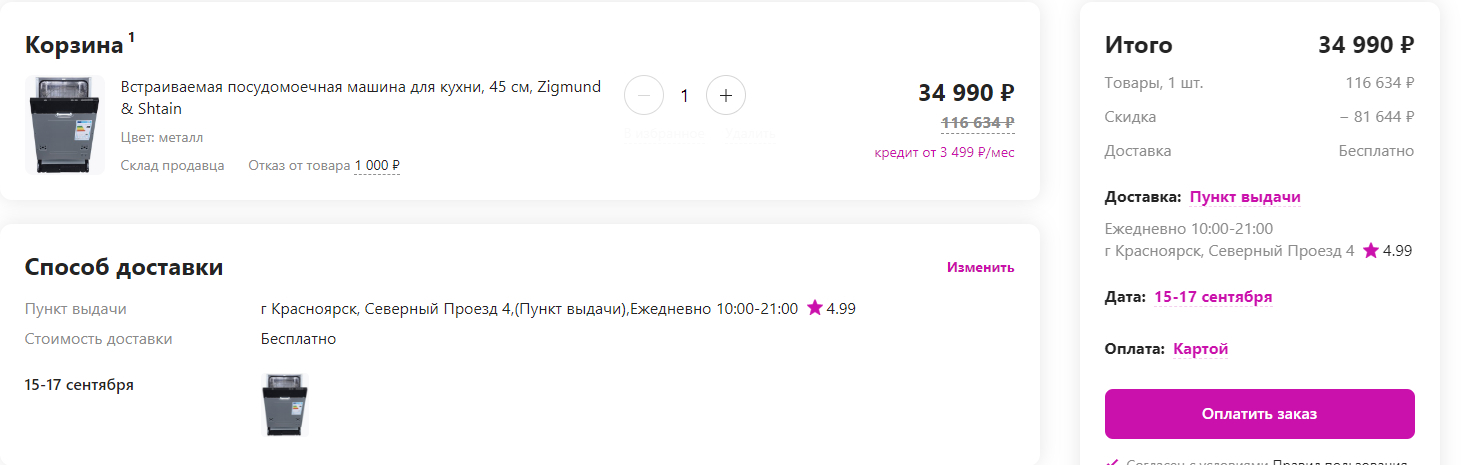Open the delivery date dishwasher thumbnail
The width and height of the screenshot is (1466, 465).
(x=285, y=405)
